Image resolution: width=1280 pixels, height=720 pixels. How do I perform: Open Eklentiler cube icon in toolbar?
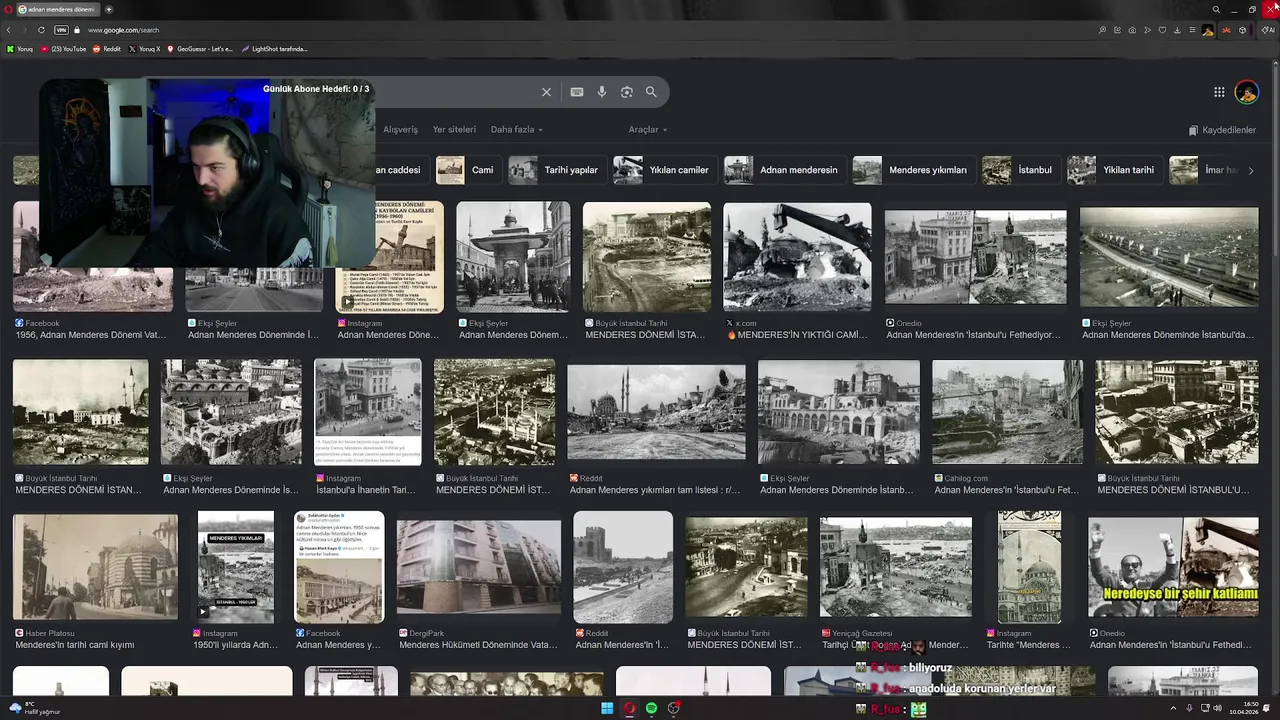click(1242, 30)
